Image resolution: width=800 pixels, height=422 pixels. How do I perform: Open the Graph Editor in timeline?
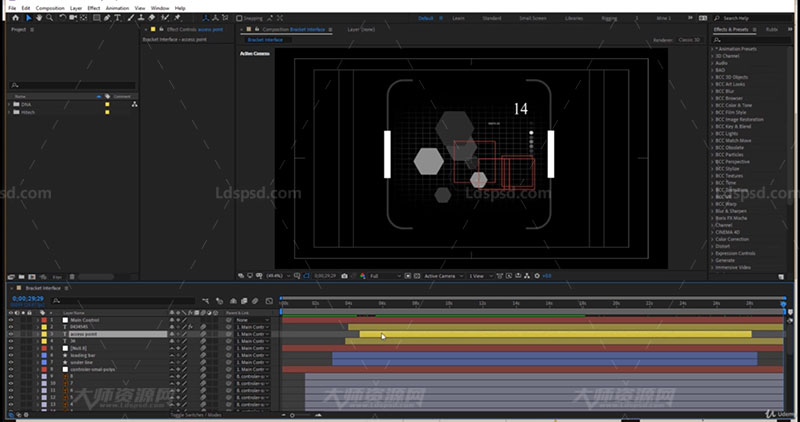click(269, 301)
